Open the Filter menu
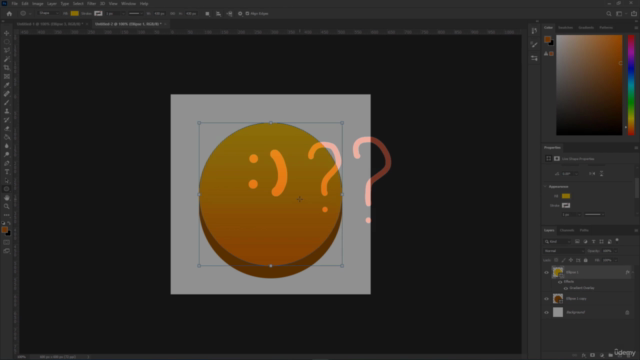The image size is (640, 360). click(x=91, y=4)
